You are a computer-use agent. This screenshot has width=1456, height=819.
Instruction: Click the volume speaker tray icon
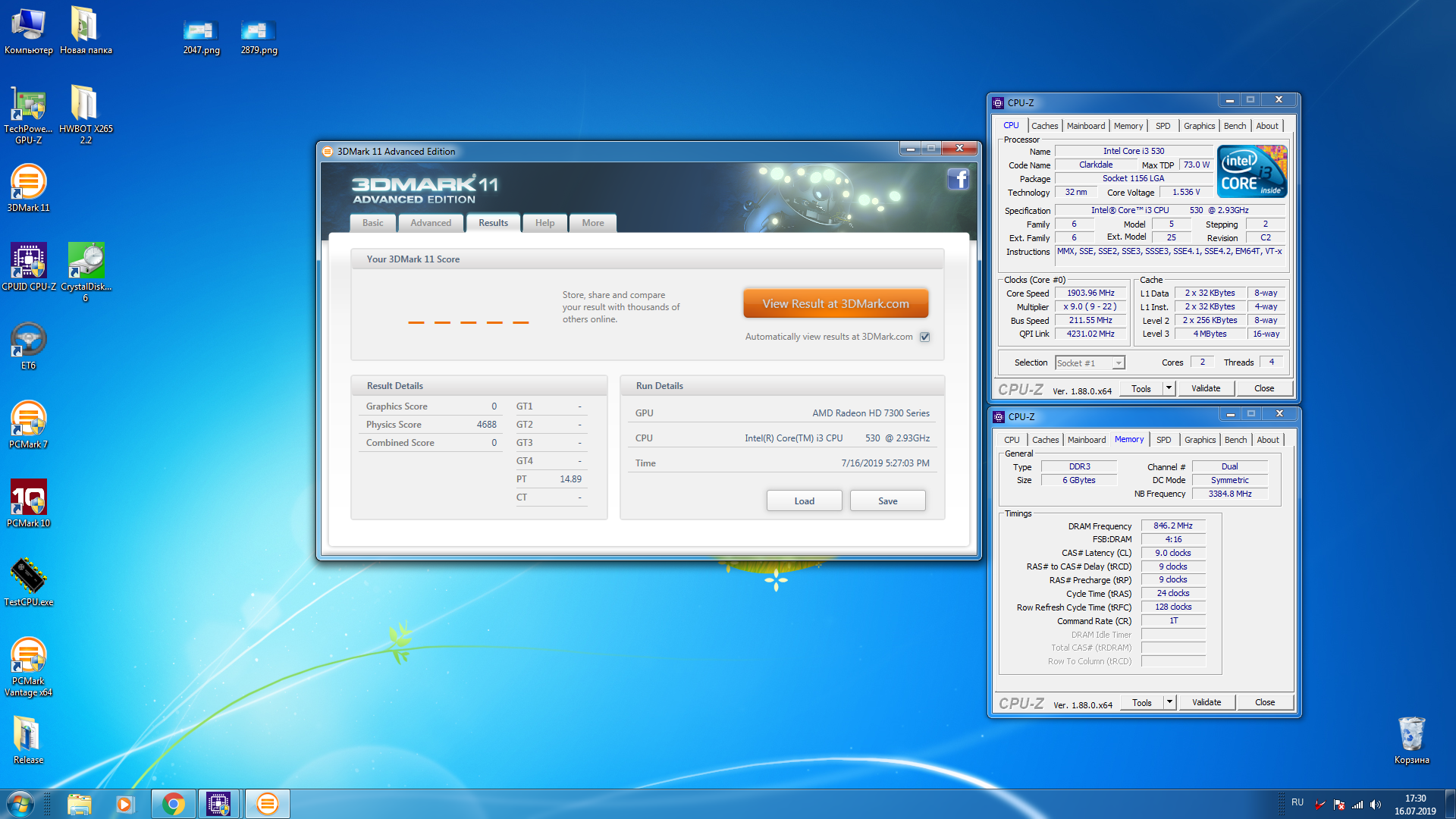coord(1376,805)
